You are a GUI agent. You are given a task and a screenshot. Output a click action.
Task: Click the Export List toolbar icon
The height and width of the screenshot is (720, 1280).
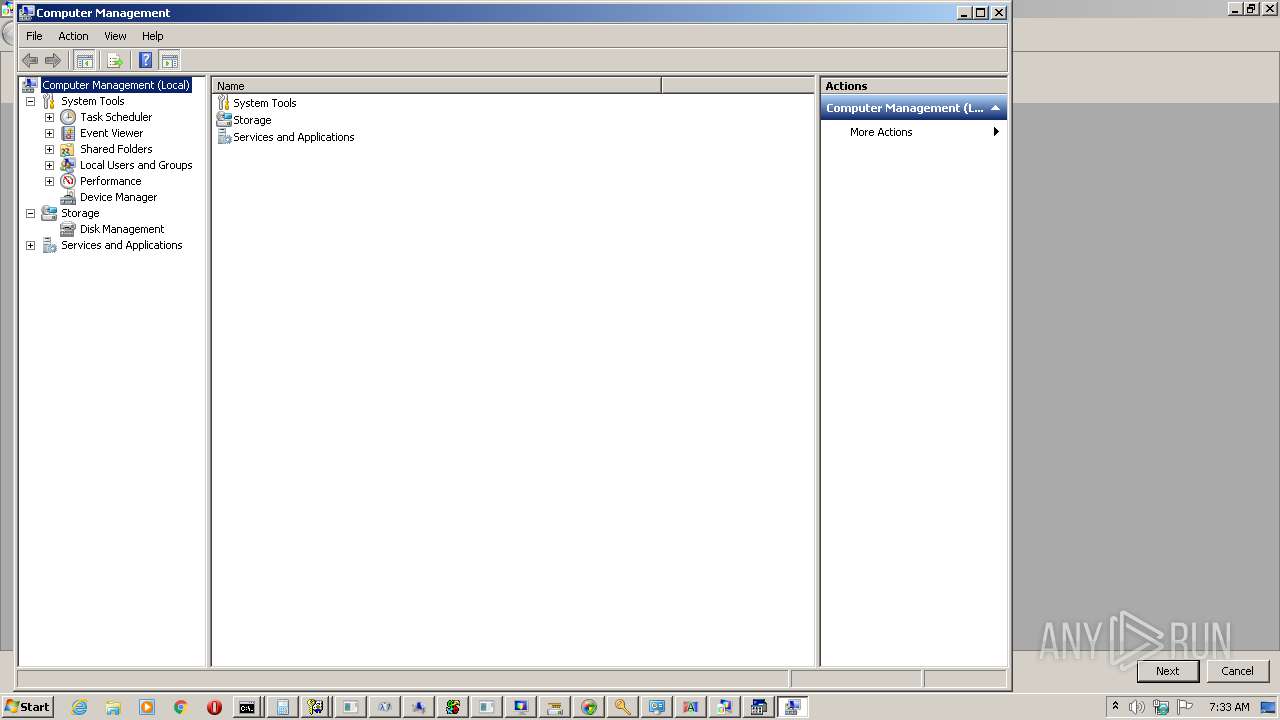pyautogui.click(x=115, y=60)
